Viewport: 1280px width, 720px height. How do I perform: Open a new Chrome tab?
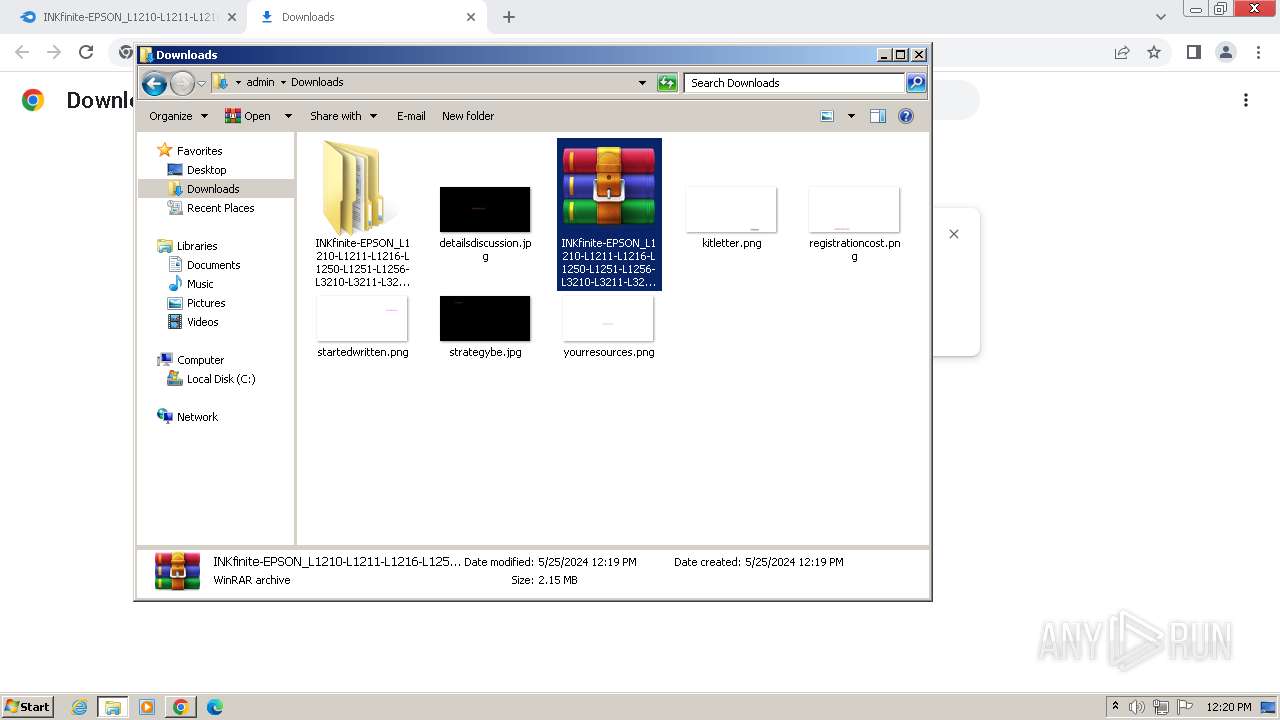[x=509, y=17]
